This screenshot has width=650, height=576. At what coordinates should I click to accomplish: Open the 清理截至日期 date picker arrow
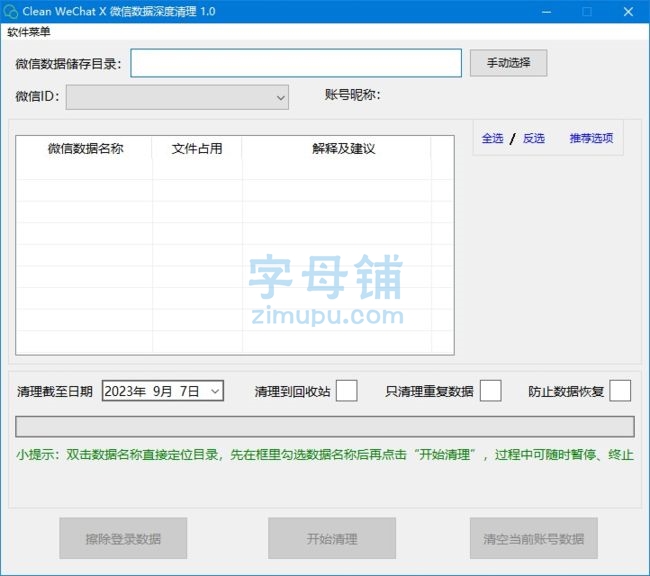pyautogui.click(x=215, y=391)
